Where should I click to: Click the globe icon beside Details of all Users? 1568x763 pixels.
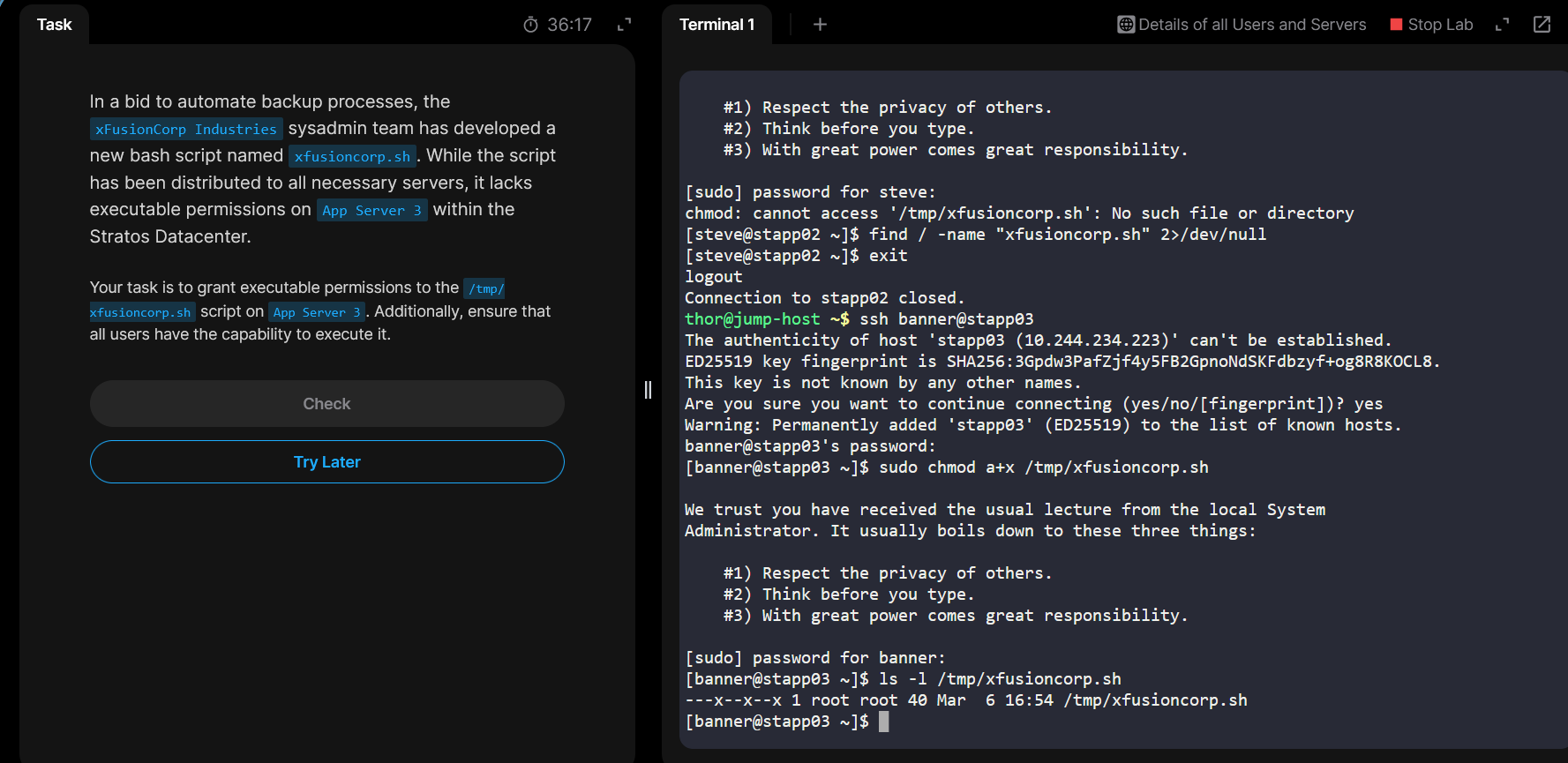pos(1126,25)
